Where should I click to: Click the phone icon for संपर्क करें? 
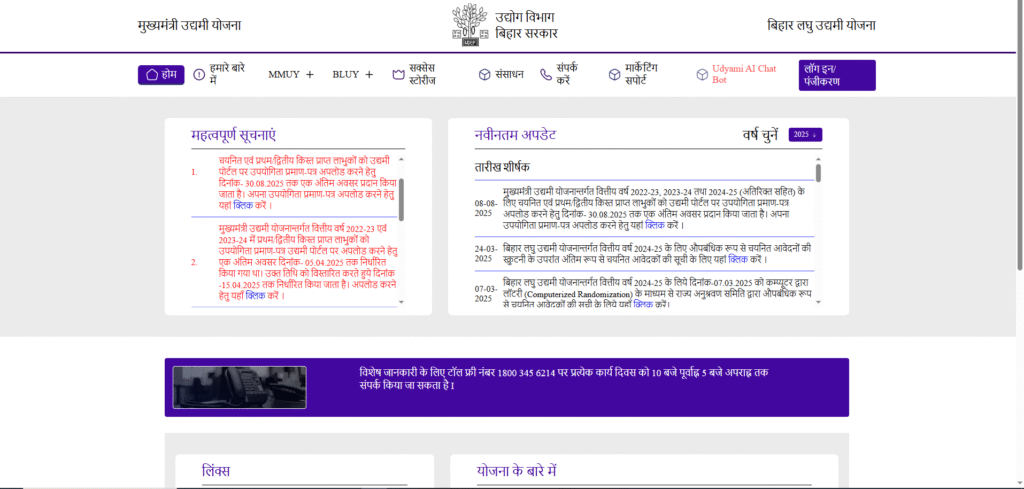(545, 74)
